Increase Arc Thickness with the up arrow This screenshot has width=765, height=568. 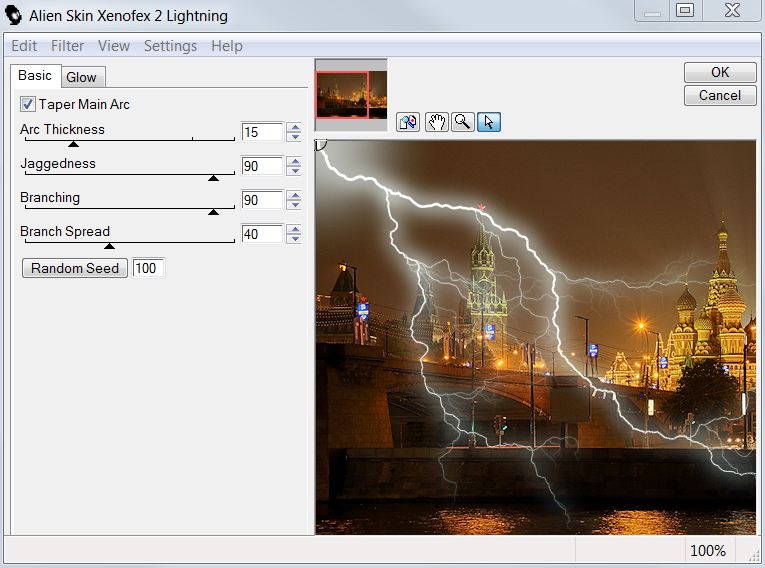[294, 128]
